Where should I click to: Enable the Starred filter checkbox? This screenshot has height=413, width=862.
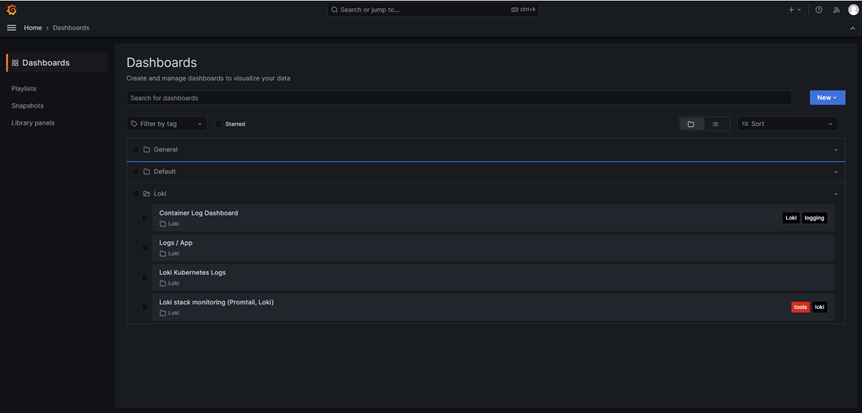(218, 124)
